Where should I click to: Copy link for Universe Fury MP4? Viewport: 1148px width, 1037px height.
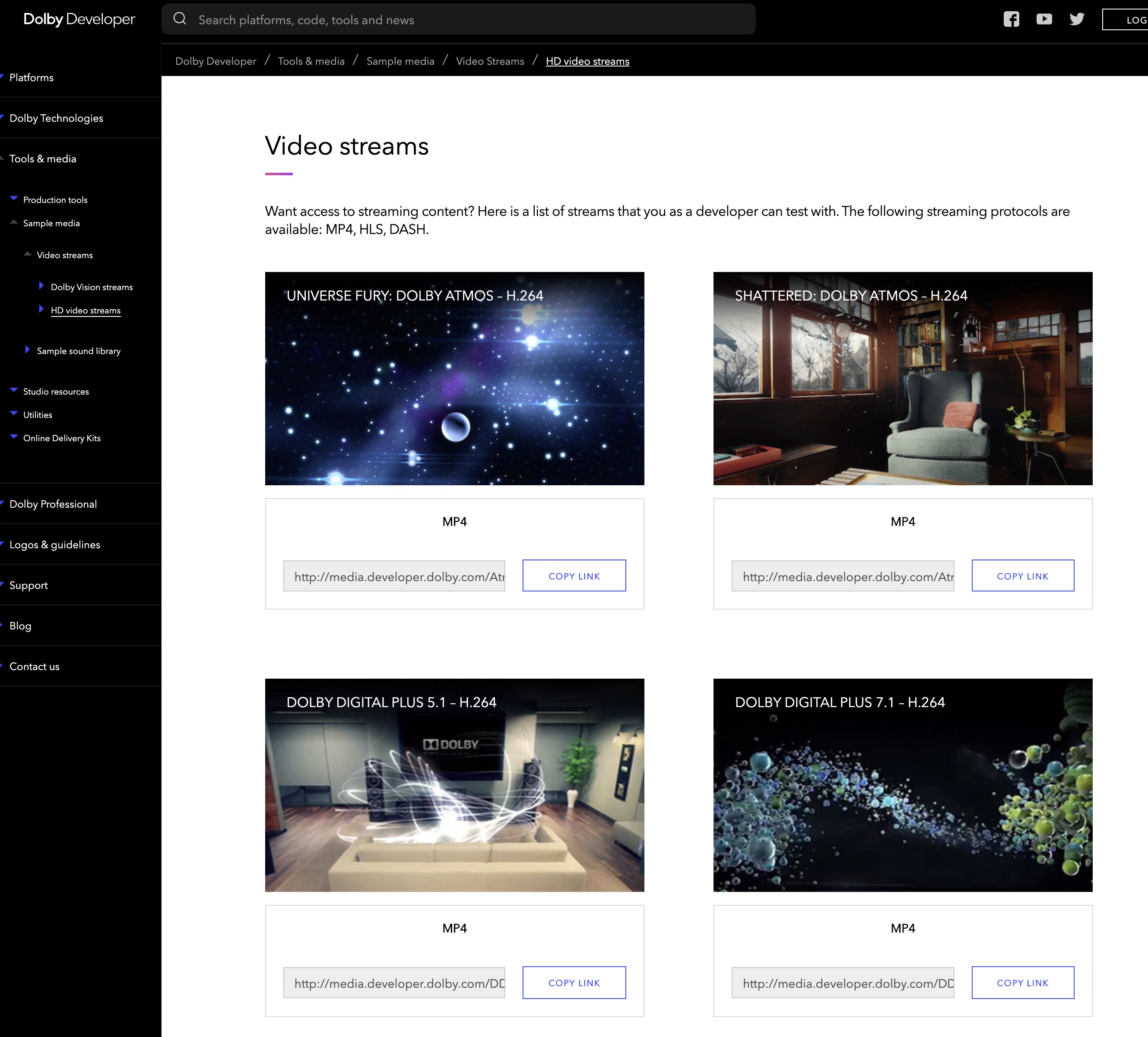pyautogui.click(x=574, y=576)
